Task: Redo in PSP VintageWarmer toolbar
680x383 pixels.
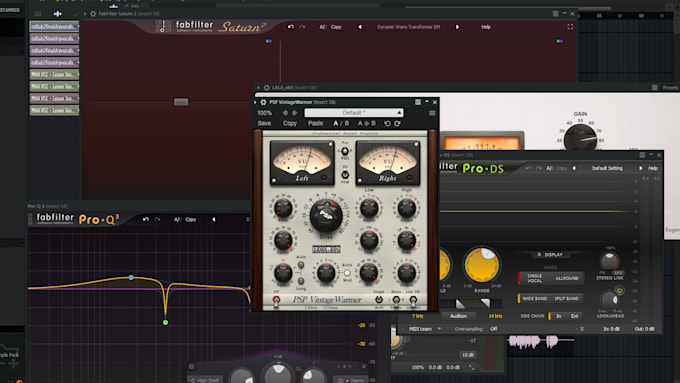Action: pyautogui.click(x=397, y=124)
